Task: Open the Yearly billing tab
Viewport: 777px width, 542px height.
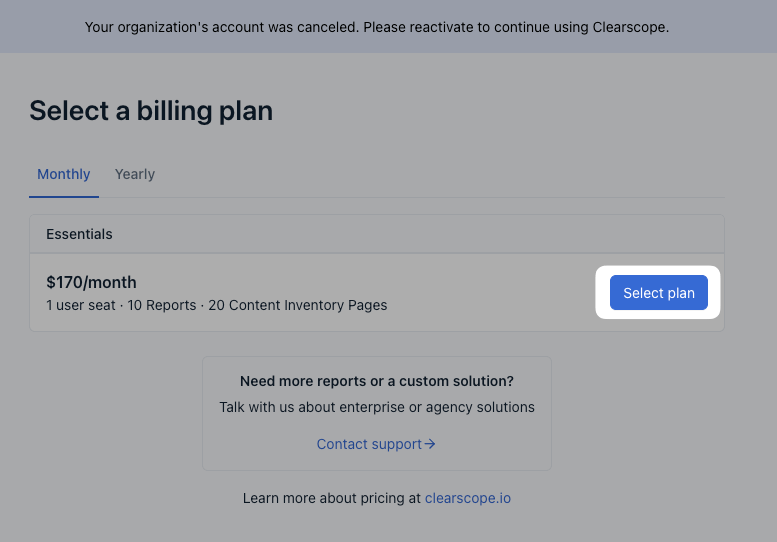Action: [x=135, y=174]
